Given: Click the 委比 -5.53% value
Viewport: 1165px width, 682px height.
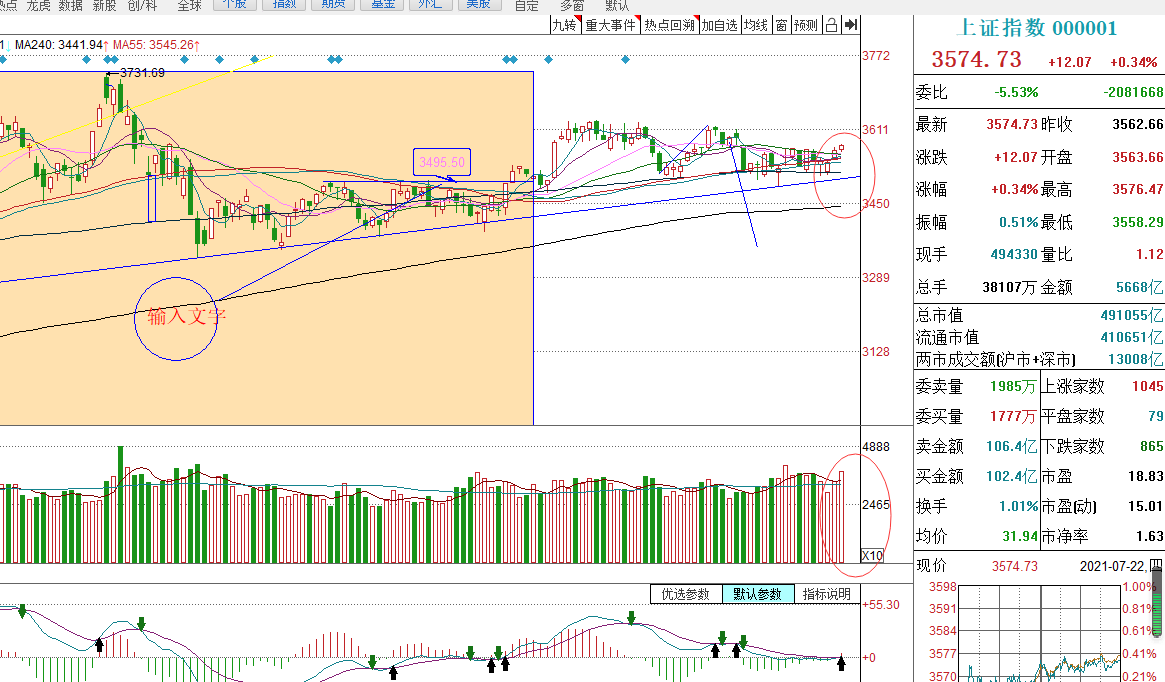Looking at the screenshot, I should tap(1016, 92).
